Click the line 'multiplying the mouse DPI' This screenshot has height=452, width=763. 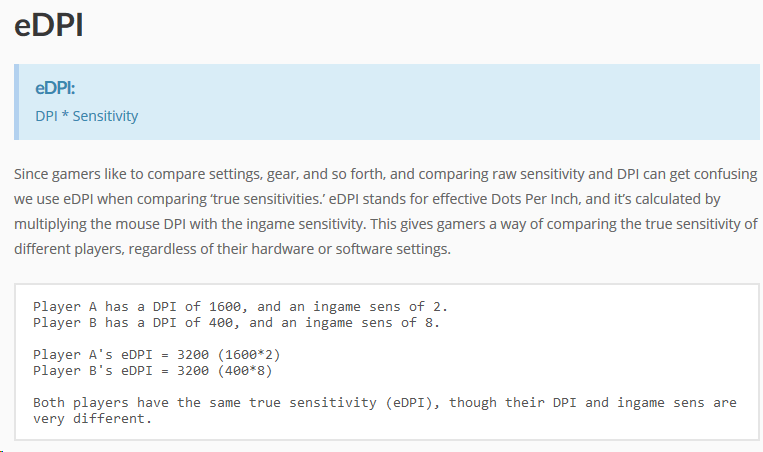click(385, 224)
